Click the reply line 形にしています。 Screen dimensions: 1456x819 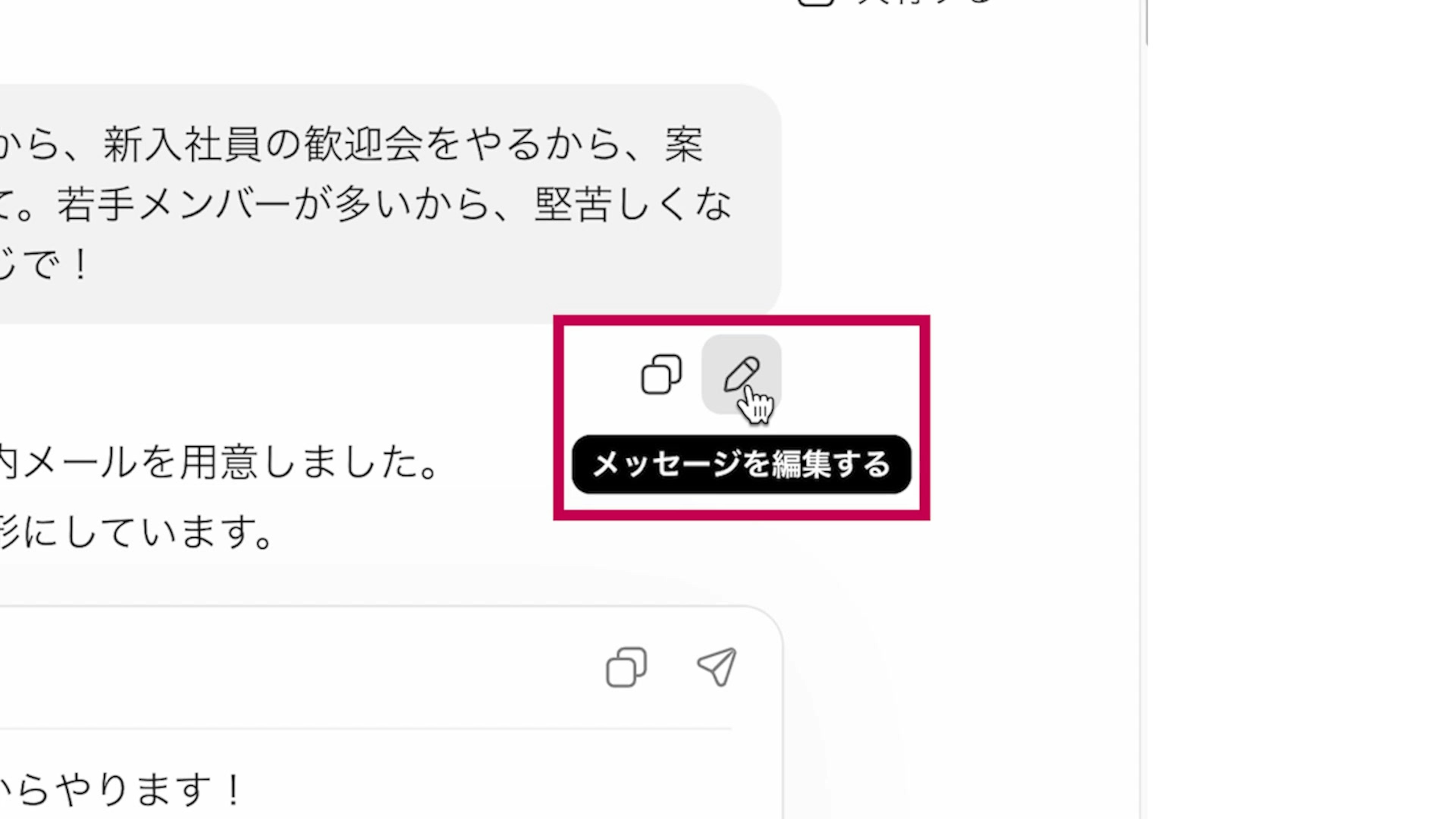[x=137, y=532]
